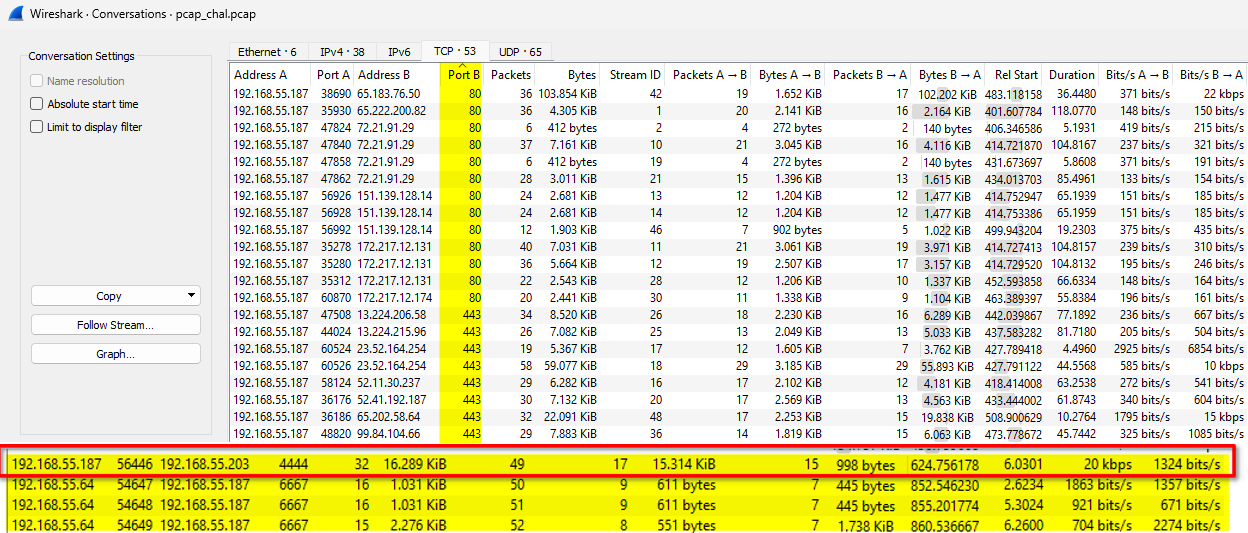The width and height of the screenshot is (1248, 533).
Task: Enable Absolute start time checkbox
Action: pyautogui.click(x=37, y=104)
